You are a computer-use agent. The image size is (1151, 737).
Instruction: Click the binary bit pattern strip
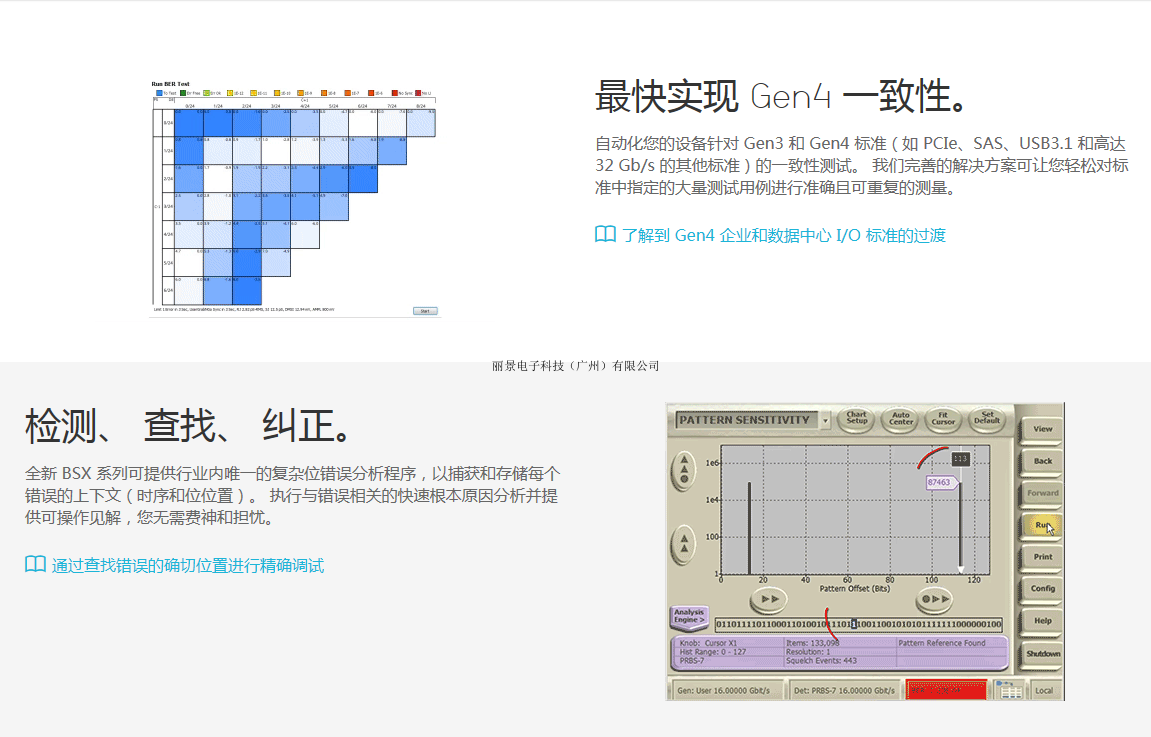[x=858, y=625]
